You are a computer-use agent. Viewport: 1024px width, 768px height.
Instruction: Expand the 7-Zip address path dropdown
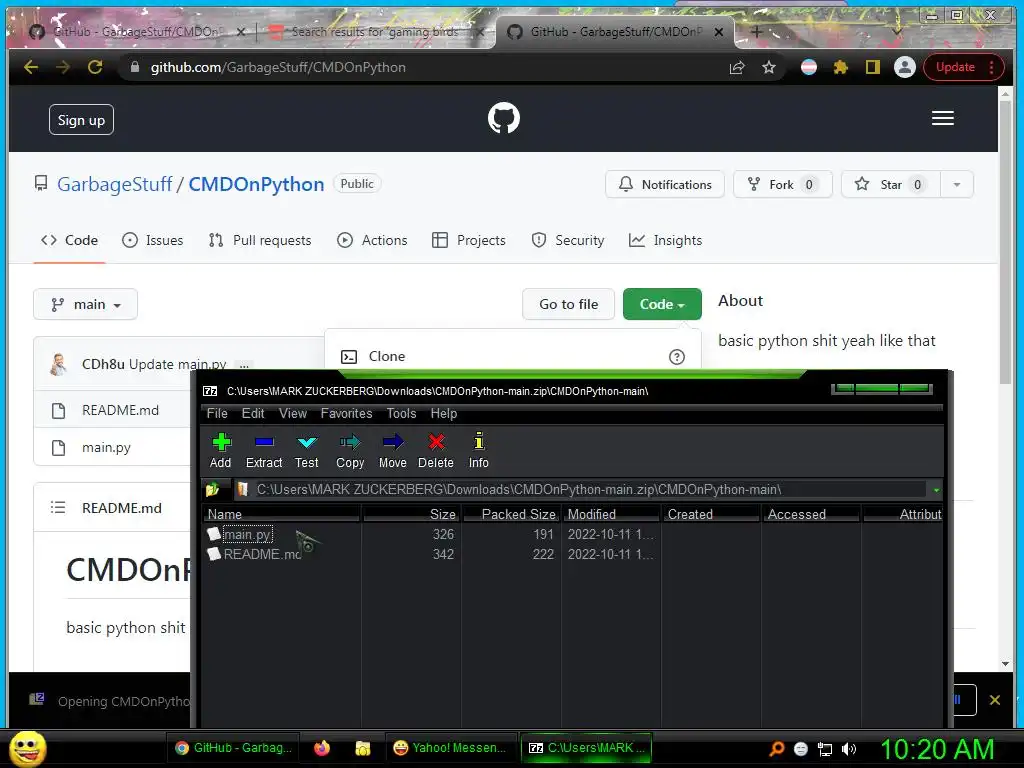[936, 490]
